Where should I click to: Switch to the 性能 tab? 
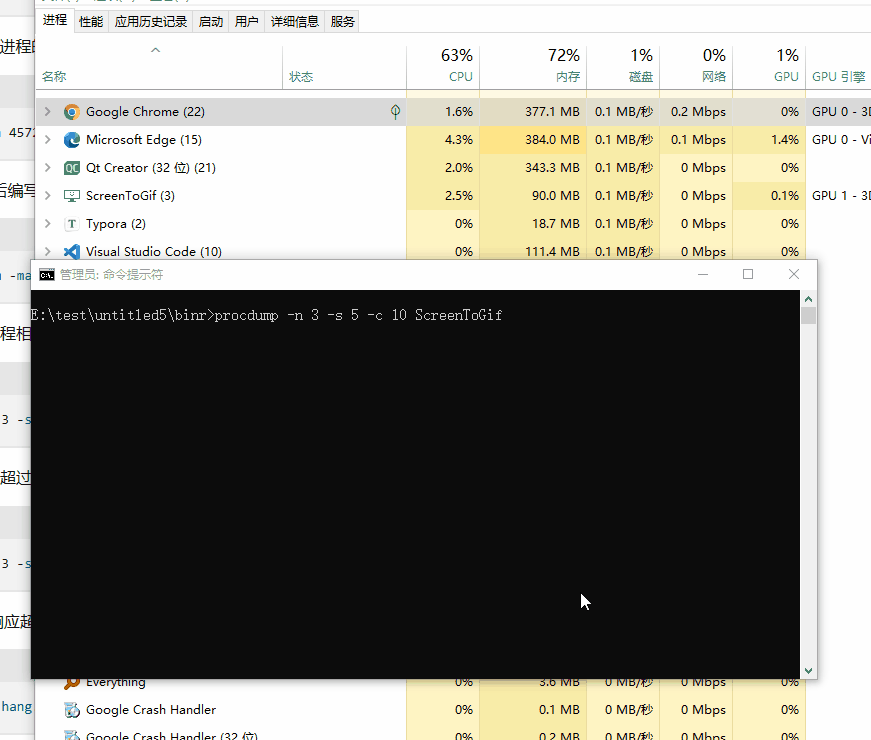coord(91,22)
